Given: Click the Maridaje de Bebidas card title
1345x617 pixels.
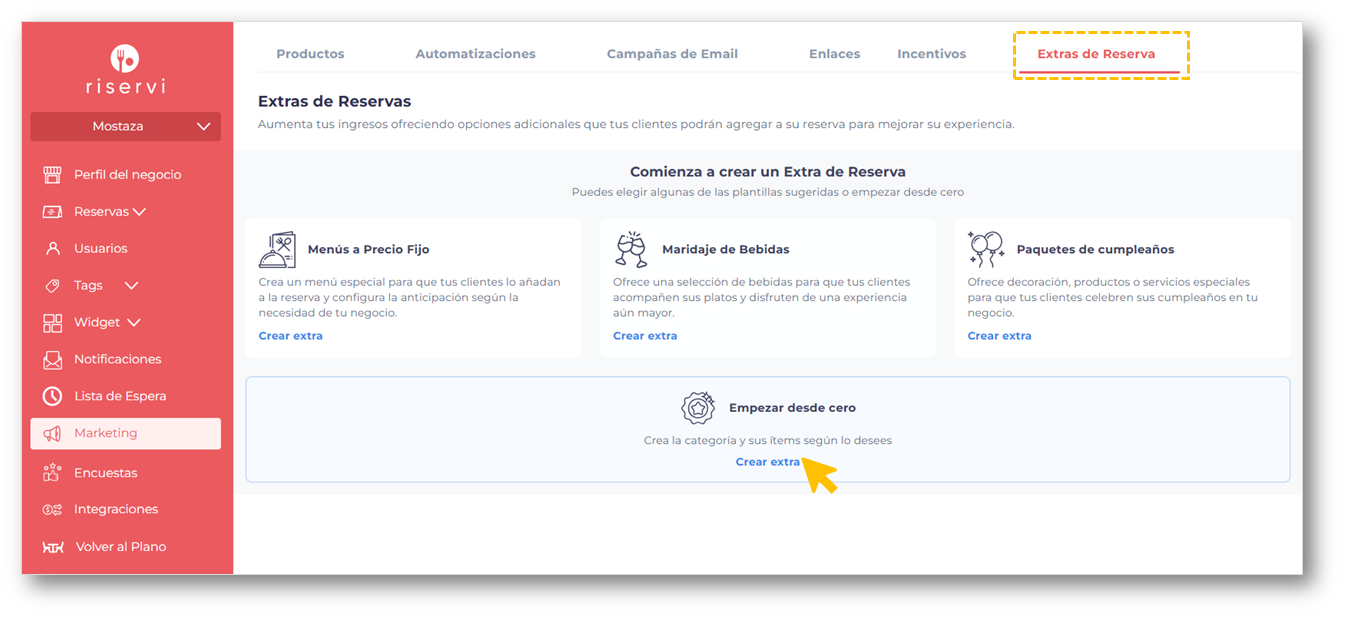Looking at the screenshot, I should [x=725, y=250].
